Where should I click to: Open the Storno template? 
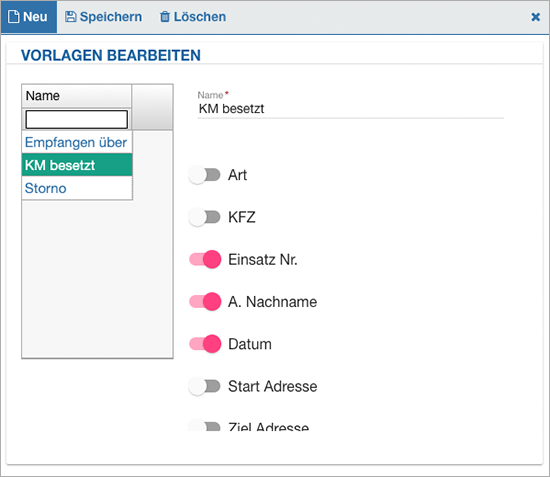pyautogui.click(x=77, y=188)
